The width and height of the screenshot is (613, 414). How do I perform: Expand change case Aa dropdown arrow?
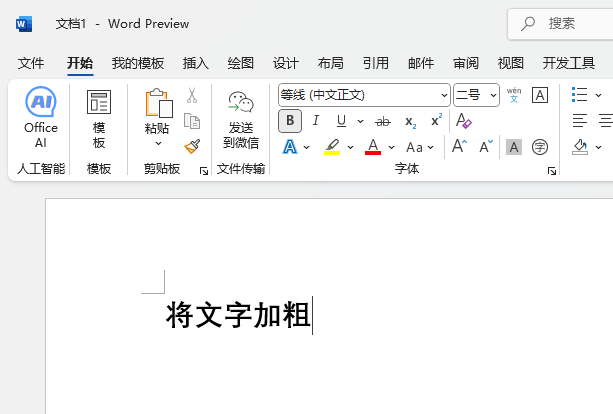(430, 147)
